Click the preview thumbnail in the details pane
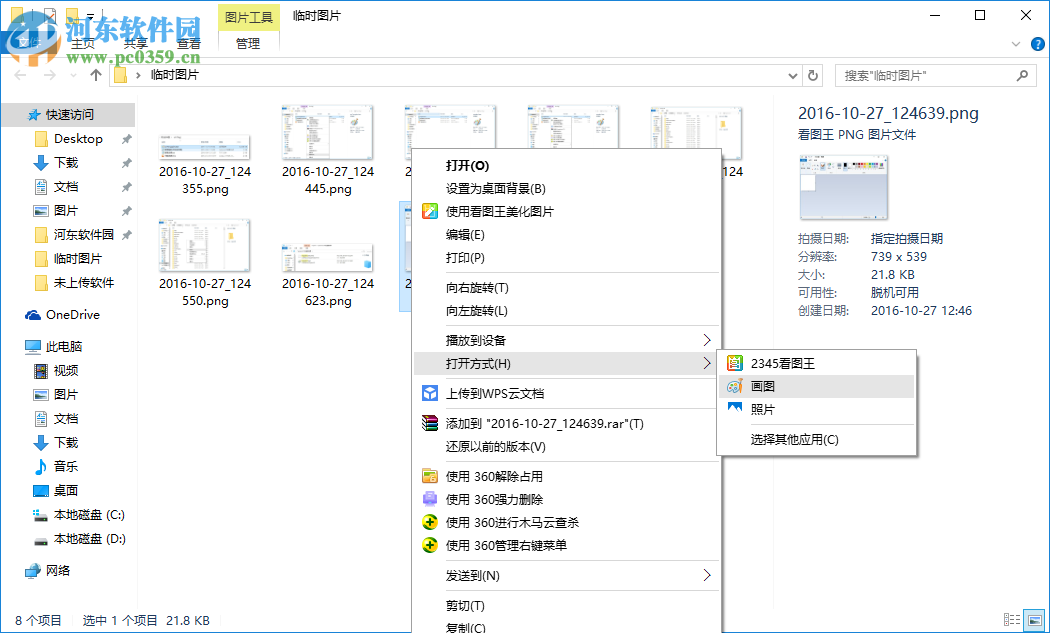Image resolution: width=1050 pixels, height=633 pixels. [842, 187]
